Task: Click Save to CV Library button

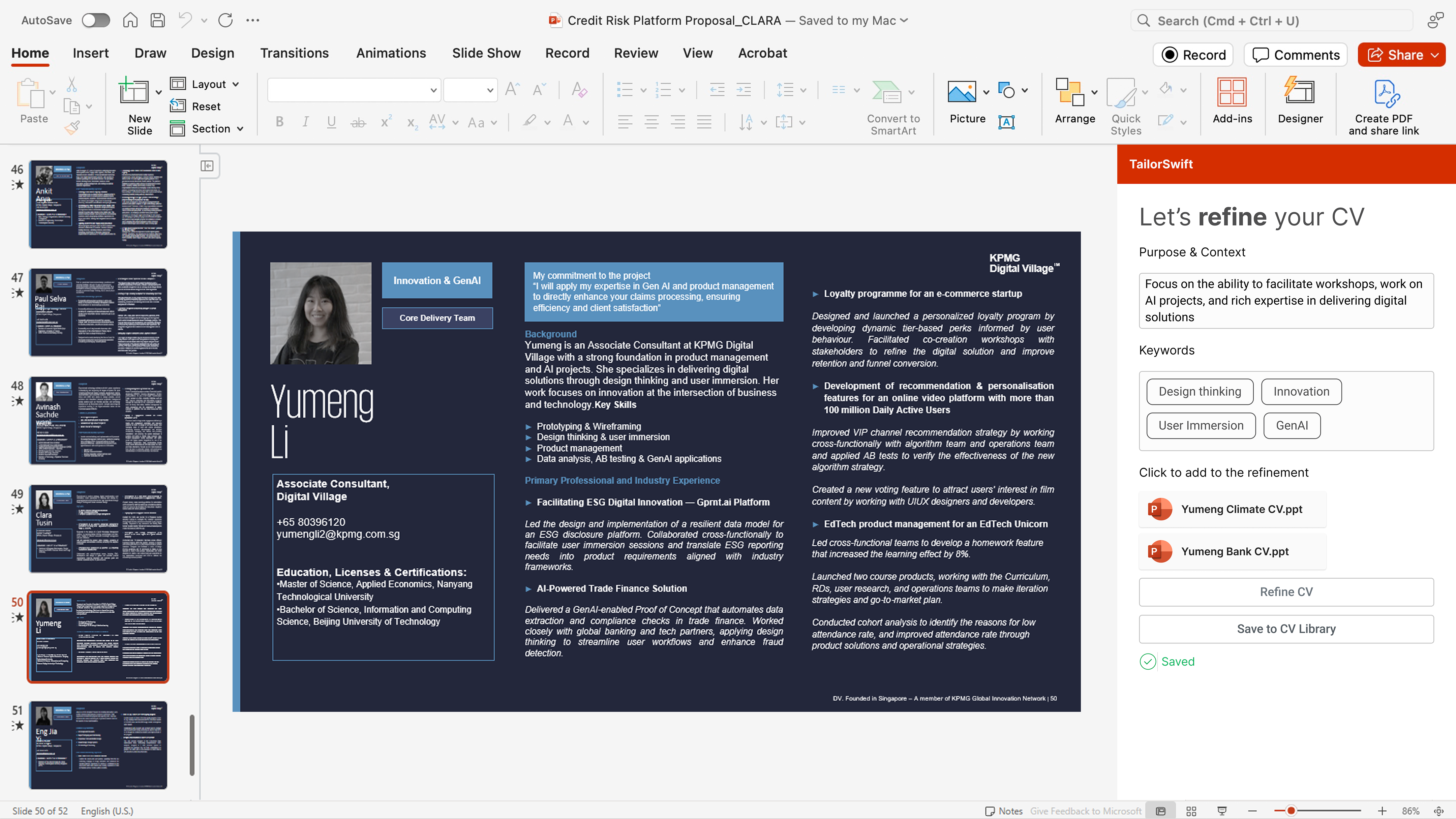Action: tap(1286, 629)
